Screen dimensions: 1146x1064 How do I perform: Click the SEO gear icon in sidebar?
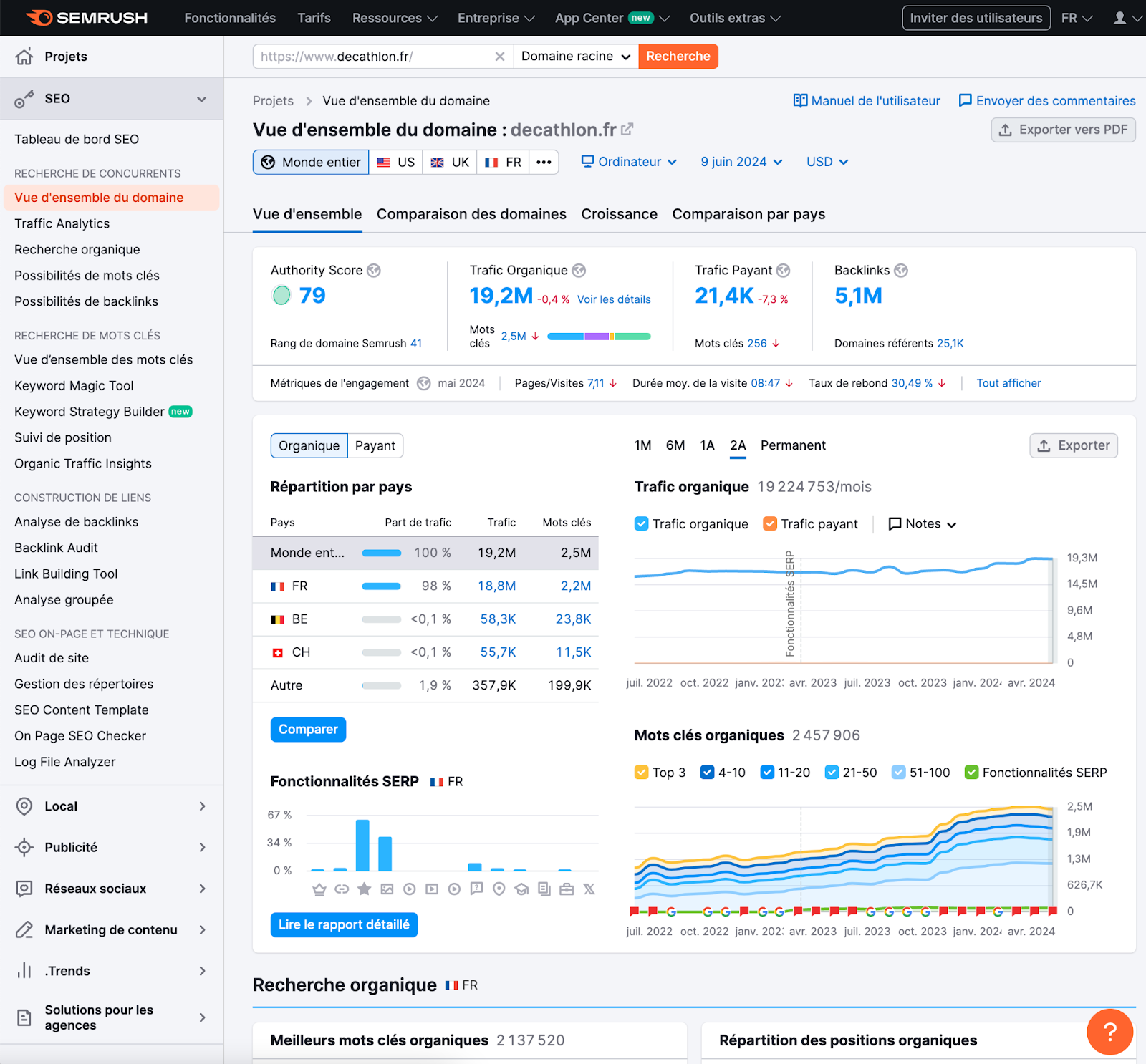point(24,99)
